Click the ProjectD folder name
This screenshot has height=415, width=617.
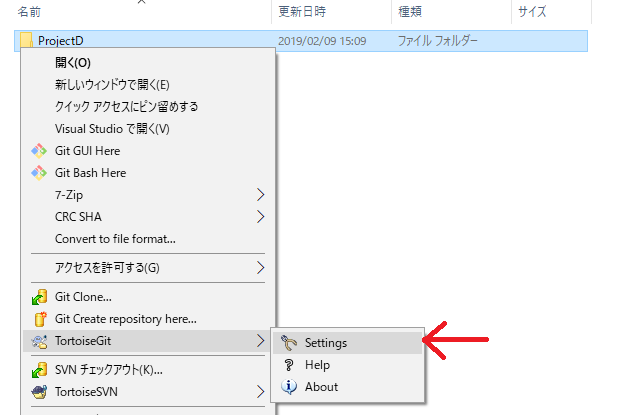click(61, 41)
